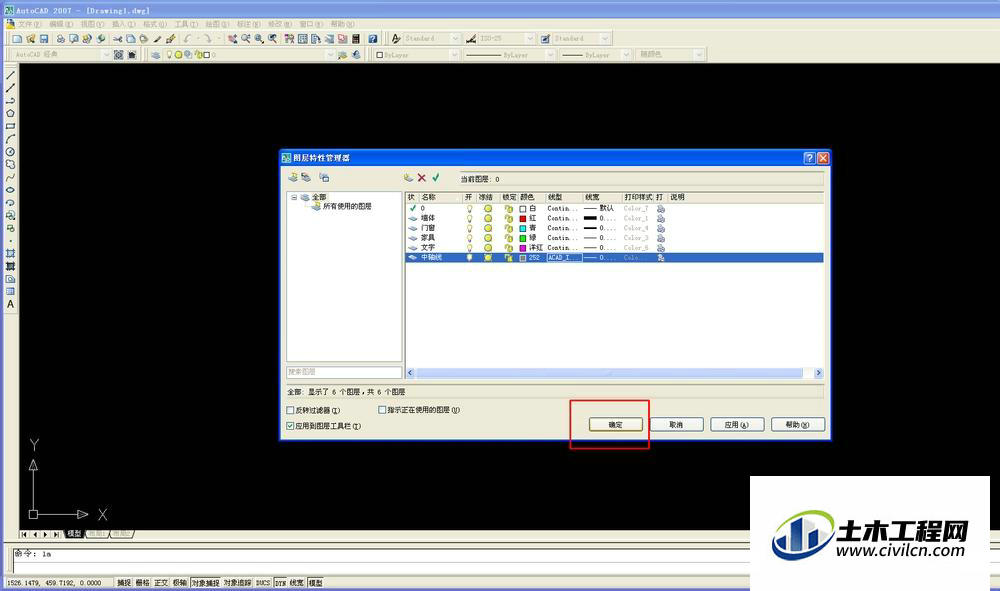This screenshot has width=1000, height=591.
Task: Open the plot style (随颜色) dropdown
Action: click(699, 55)
